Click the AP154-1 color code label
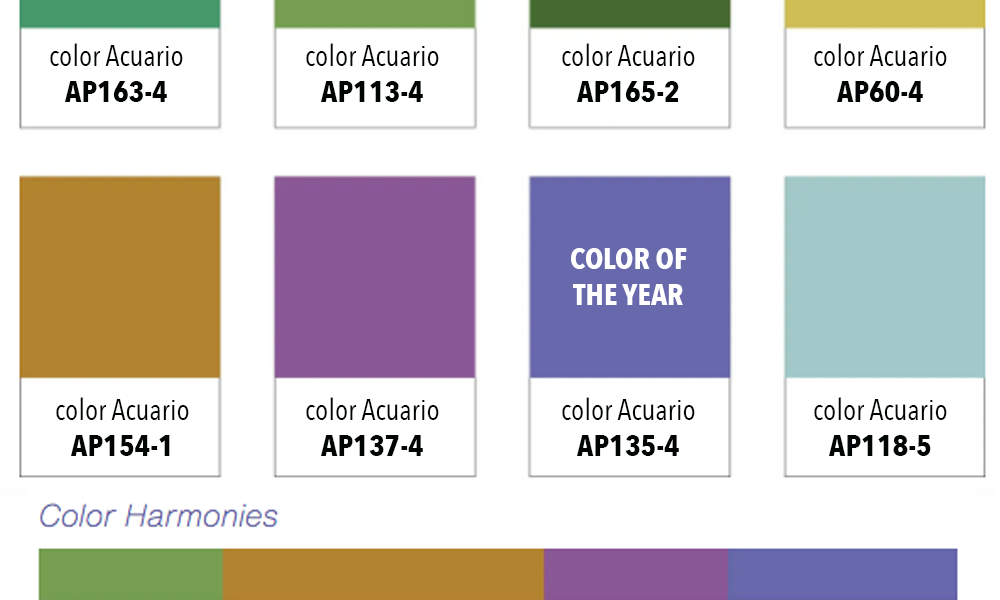This screenshot has width=1000, height=600. coord(121,446)
